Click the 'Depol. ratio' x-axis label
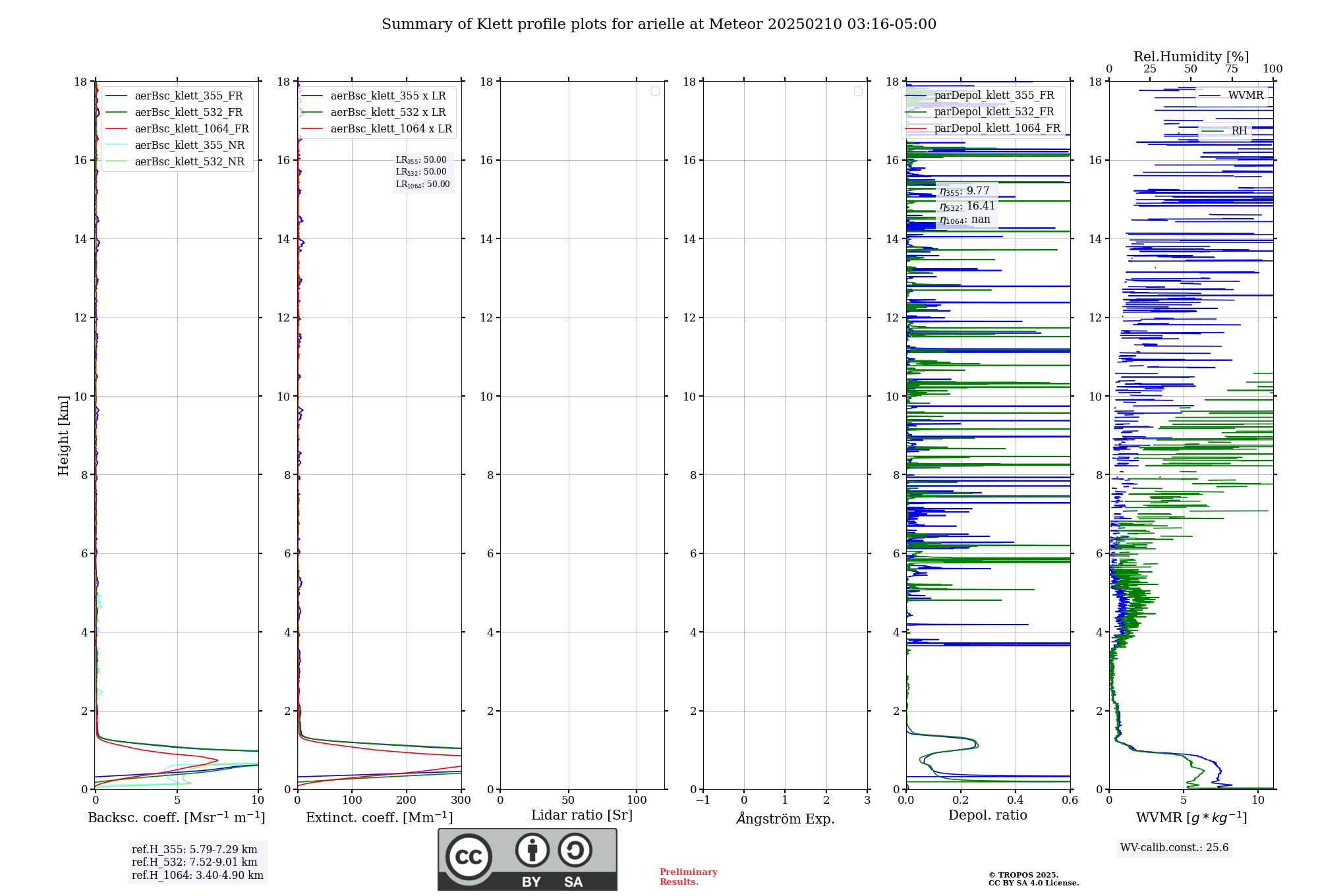The image size is (1318, 896). (988, 816)
